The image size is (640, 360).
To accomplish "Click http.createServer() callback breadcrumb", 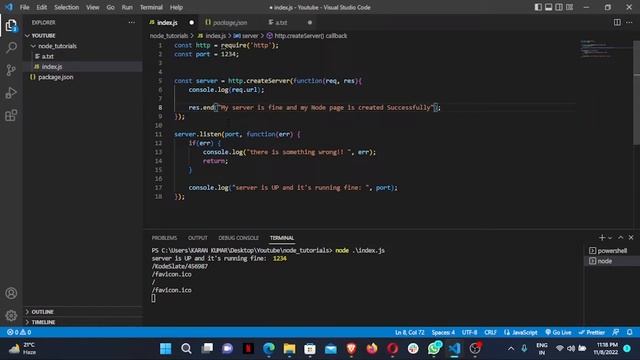I will pyautogui.click(x=307, y=36).
